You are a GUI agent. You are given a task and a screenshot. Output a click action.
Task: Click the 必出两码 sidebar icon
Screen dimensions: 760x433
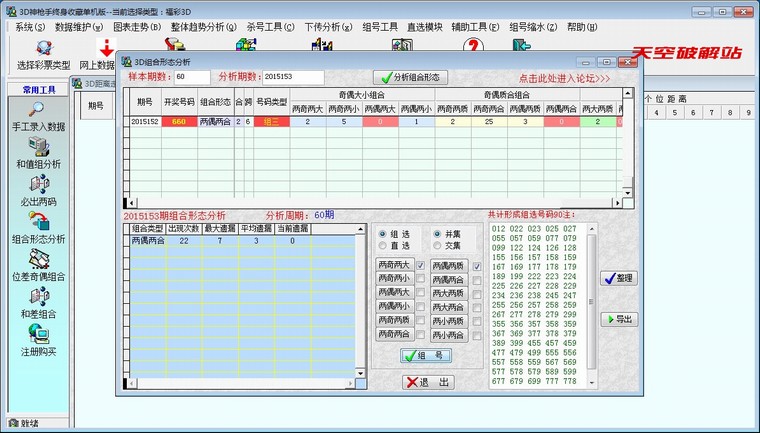tap(38, 189)
